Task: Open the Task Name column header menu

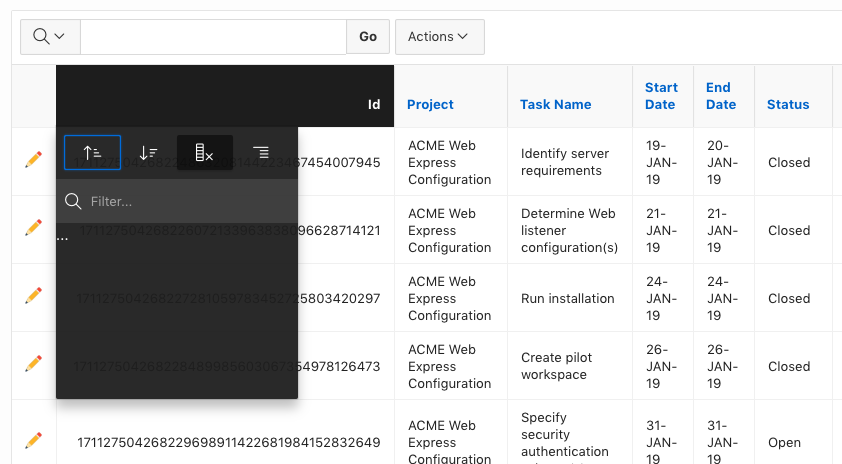Action: point(555,104)
